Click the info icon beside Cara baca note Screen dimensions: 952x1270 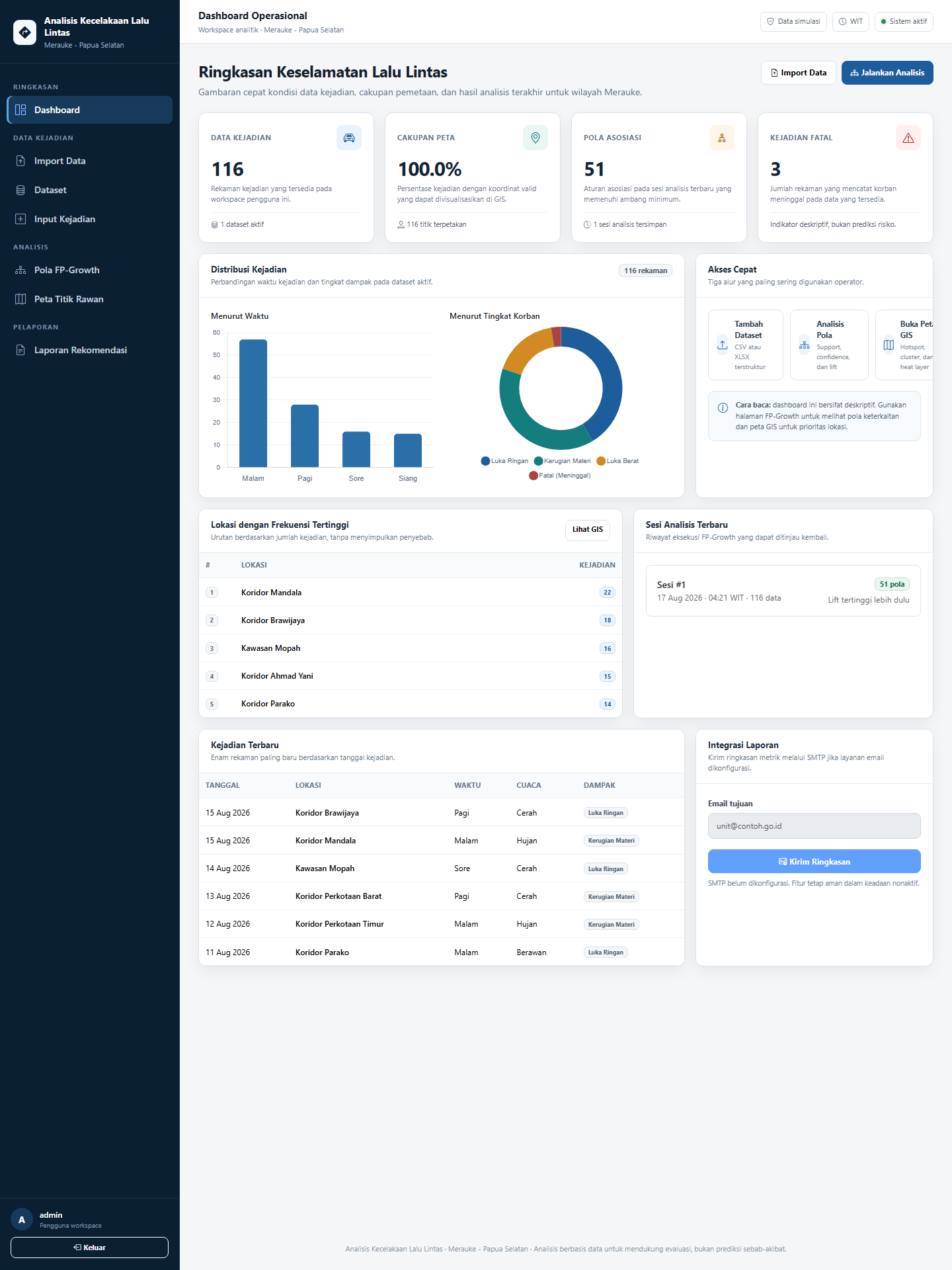pyautogui.click(x=723, y=407)
